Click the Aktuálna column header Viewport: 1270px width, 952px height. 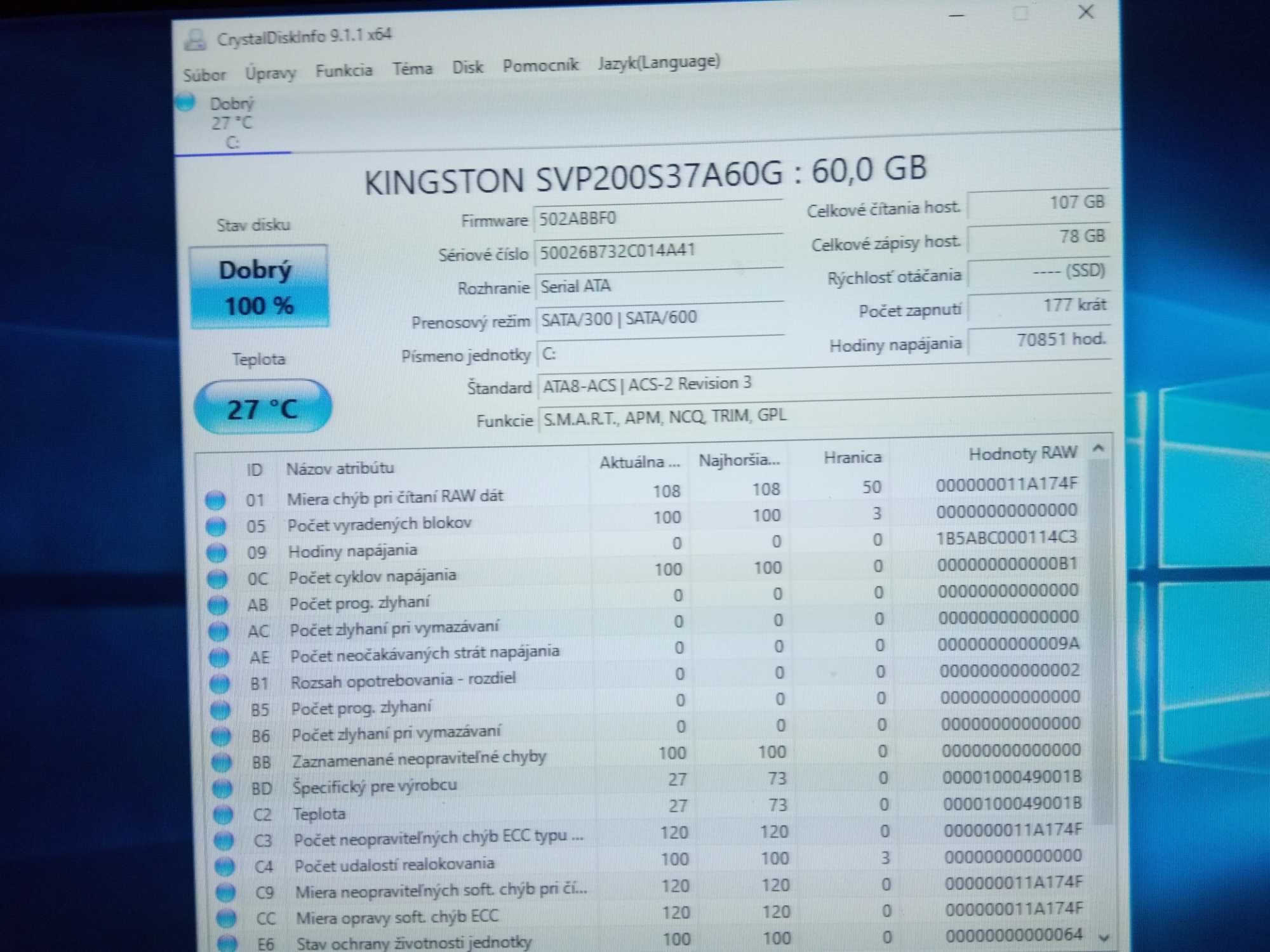point(639,462)
